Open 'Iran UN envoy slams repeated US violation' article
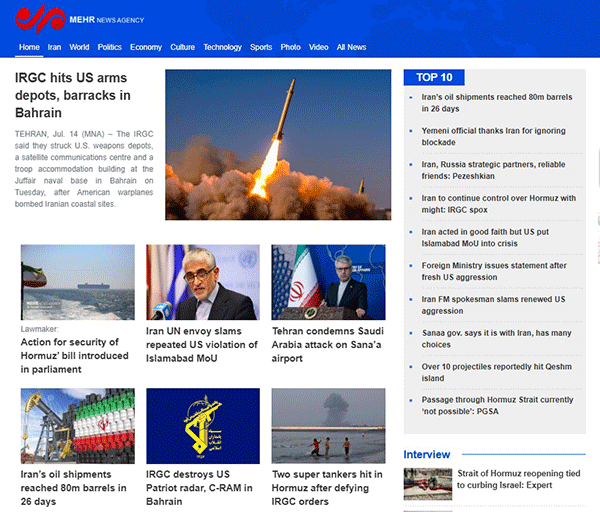 [202, 345]
